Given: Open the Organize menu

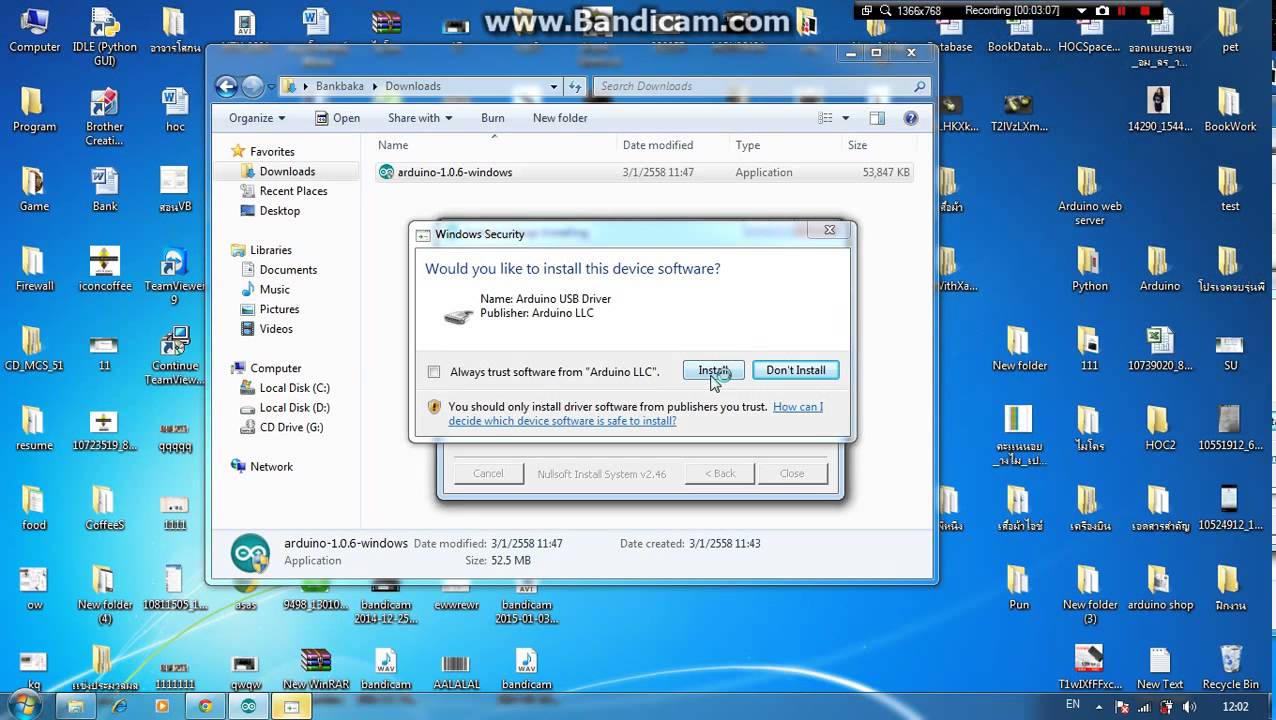Looking at the screenshot, I should (x=257, y=118).
